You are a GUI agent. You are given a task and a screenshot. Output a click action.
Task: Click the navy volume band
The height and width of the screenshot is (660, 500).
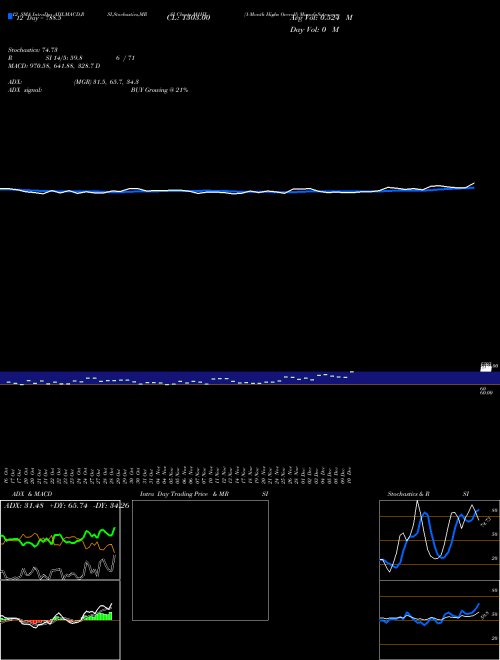pyautogui.click(x=250, y=378)
